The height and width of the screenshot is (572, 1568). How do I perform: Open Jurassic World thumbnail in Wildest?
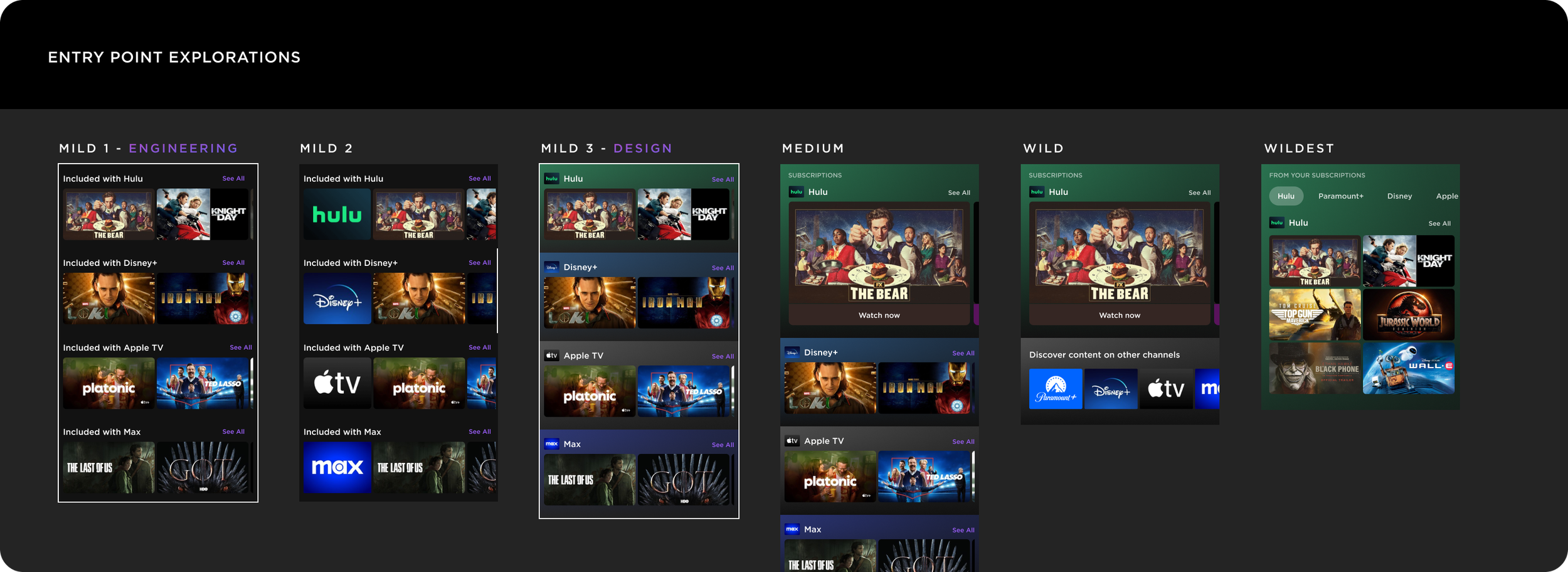click(1409, 315)
